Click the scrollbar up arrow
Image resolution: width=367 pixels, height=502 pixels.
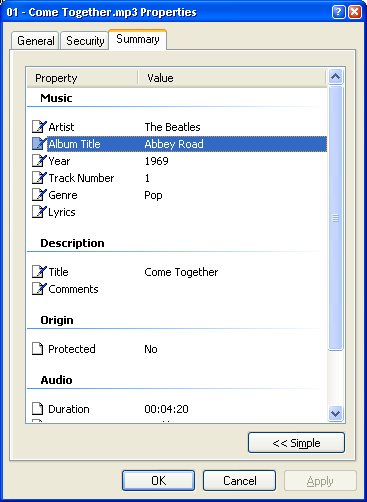pyautogui.click(x=335, y=77)
